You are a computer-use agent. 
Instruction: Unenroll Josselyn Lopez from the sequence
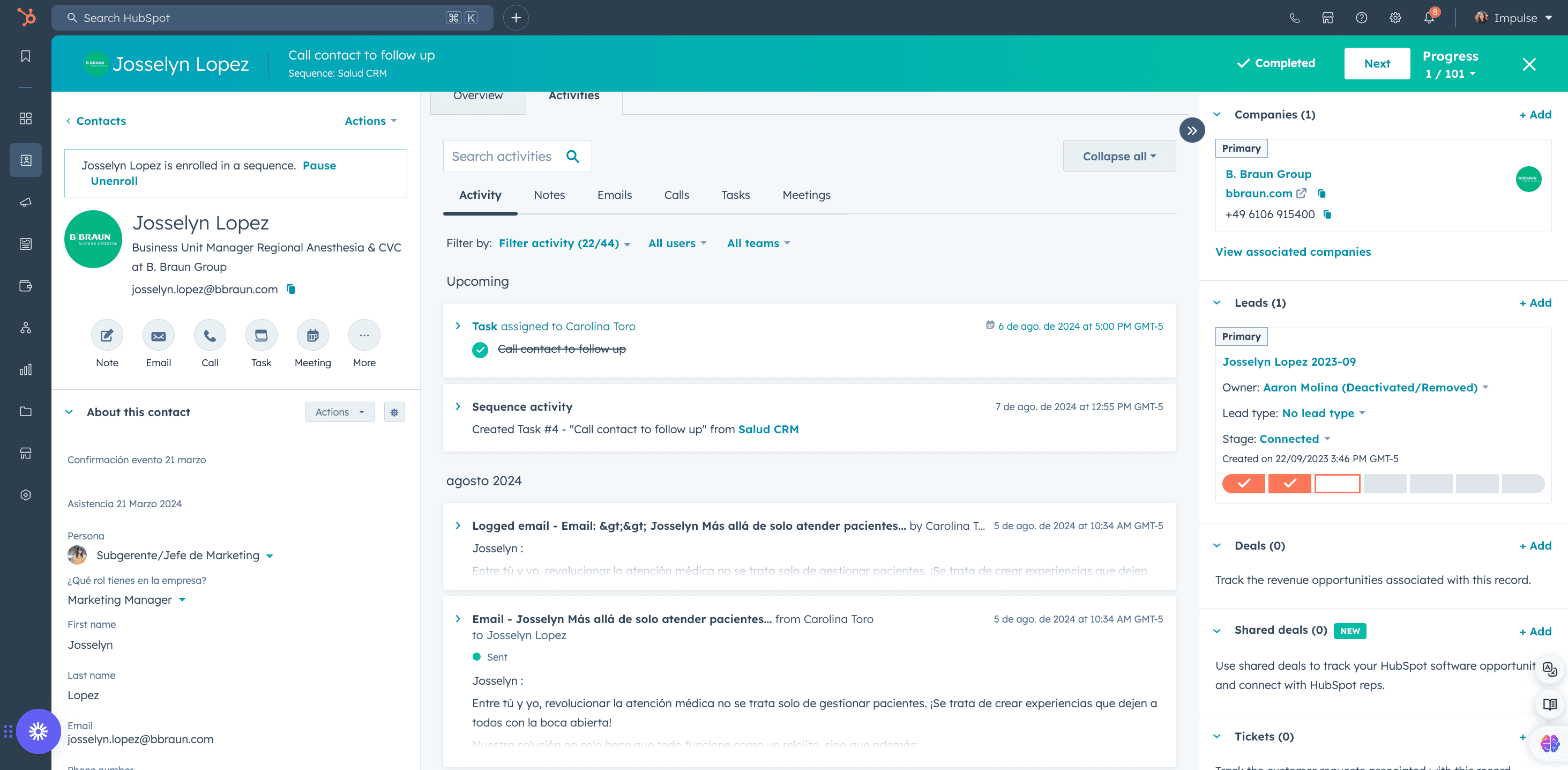click(x=114, y=181)
